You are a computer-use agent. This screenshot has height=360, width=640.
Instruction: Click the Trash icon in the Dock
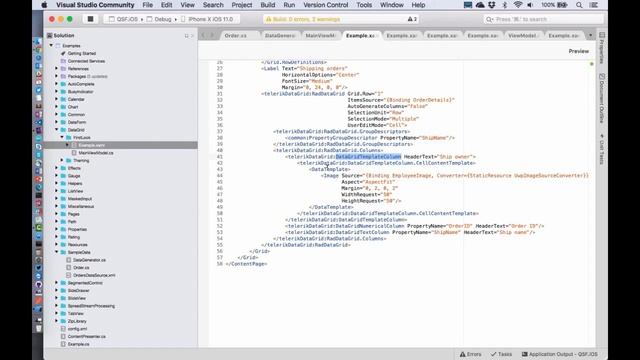[38, 328]
